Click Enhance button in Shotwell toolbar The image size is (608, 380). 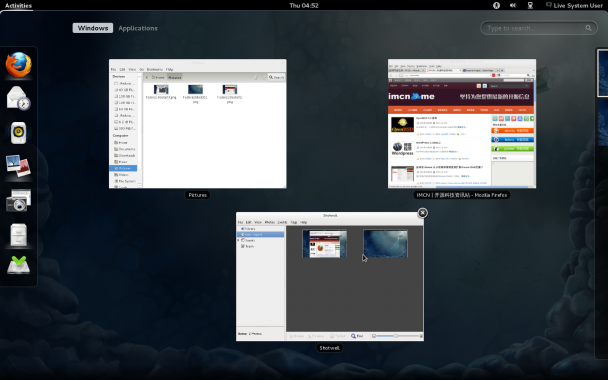(x=316, y=336)
